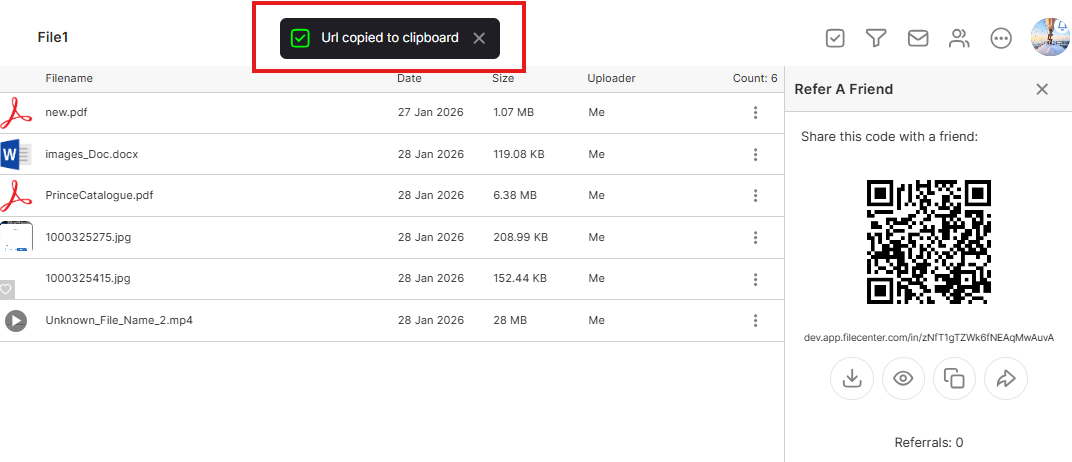
Task: Close the Refer A Friend panel
Action: click(1042, 89)
